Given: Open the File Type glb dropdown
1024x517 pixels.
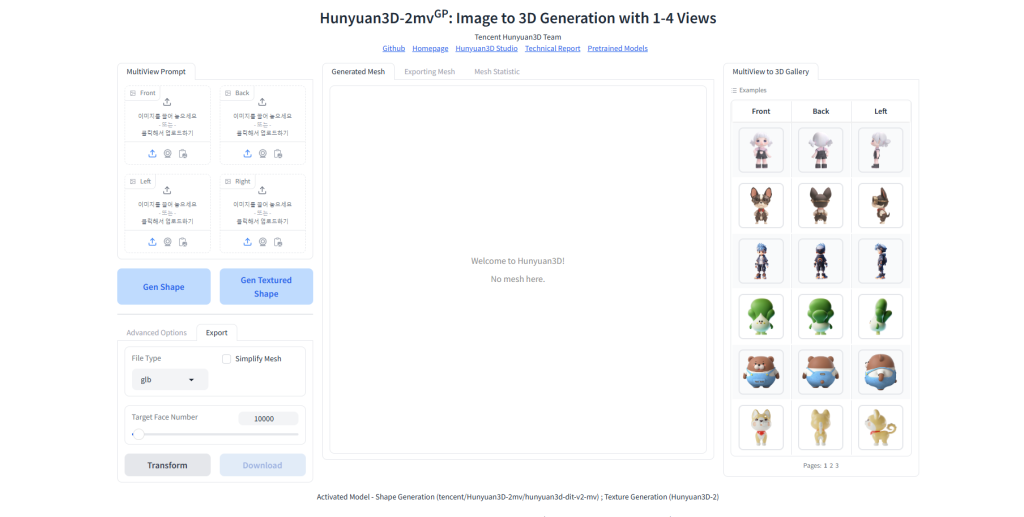Looking at the screenshot, I should (170, 379).
